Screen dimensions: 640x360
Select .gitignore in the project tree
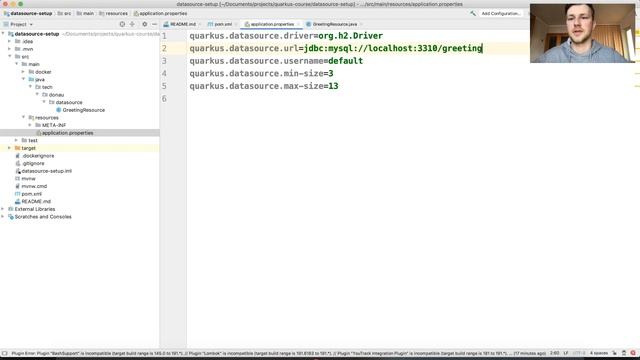[x=33, y=163]
